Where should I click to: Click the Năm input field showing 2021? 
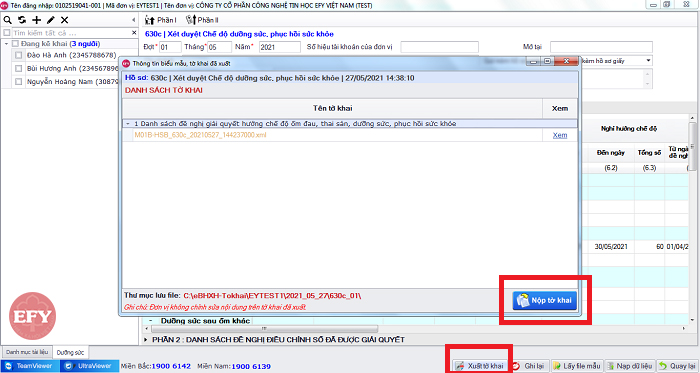click(279, 47)
